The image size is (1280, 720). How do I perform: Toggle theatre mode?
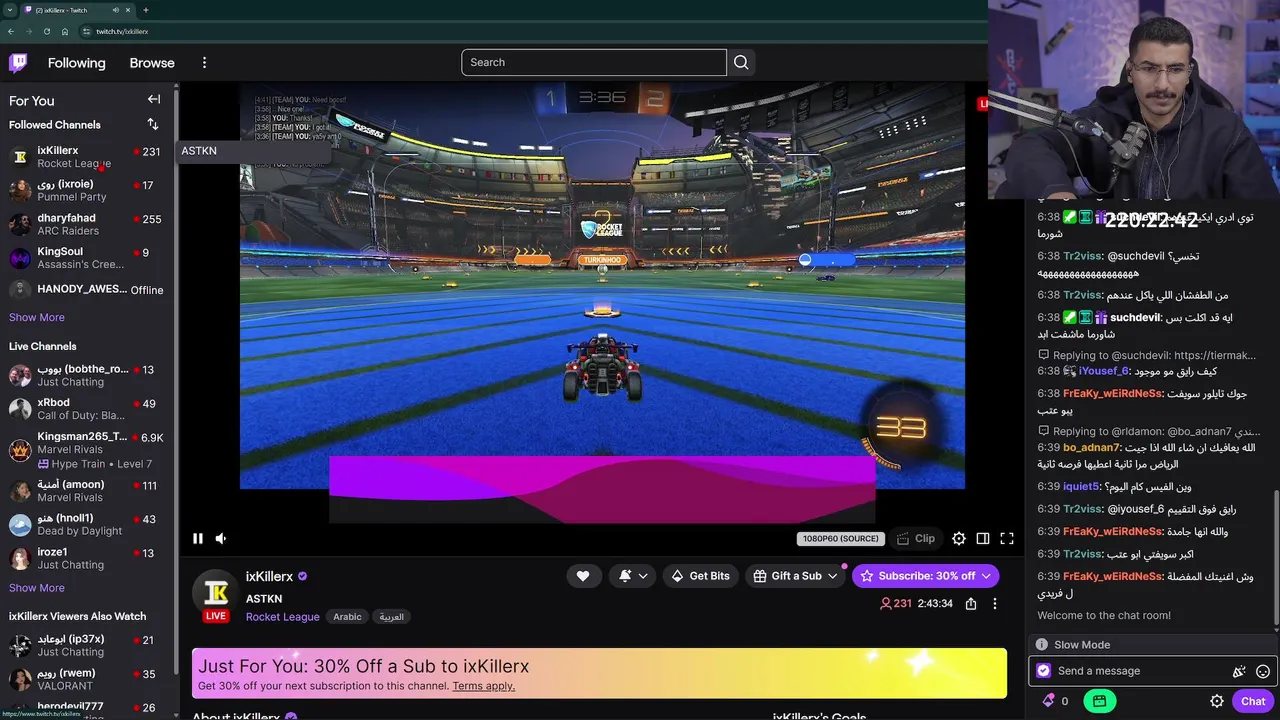(983, 538)
